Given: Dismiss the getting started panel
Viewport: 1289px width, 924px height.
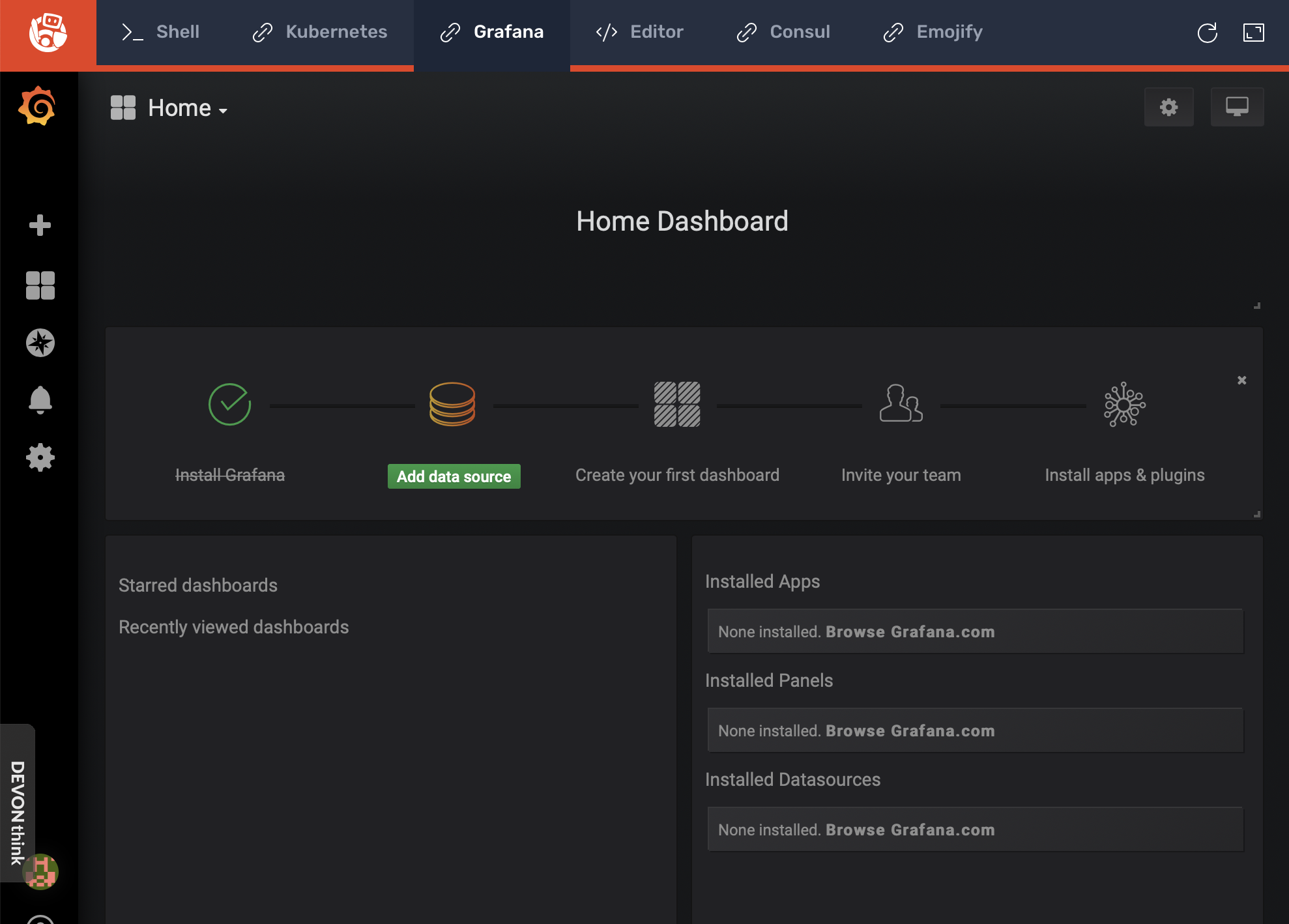Looking at the screenshot, I should 1241,381.
